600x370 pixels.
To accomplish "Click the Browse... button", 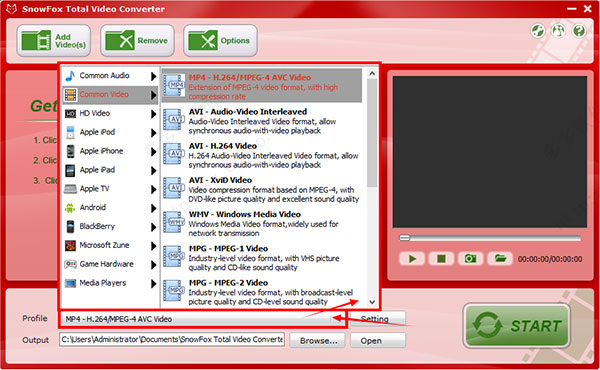I will click(318, 340).
